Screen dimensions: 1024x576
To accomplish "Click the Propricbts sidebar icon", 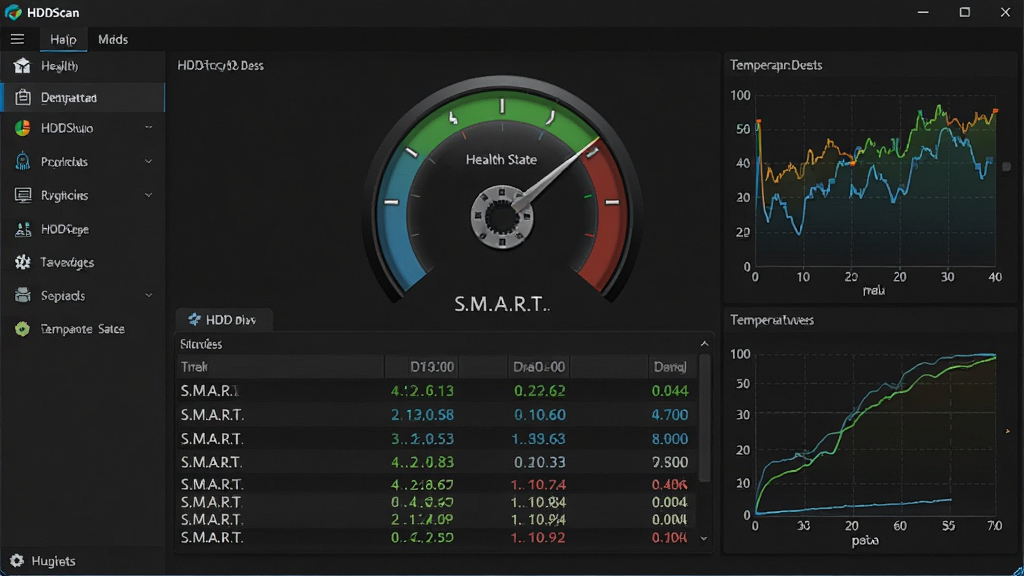I will [22, 161].
